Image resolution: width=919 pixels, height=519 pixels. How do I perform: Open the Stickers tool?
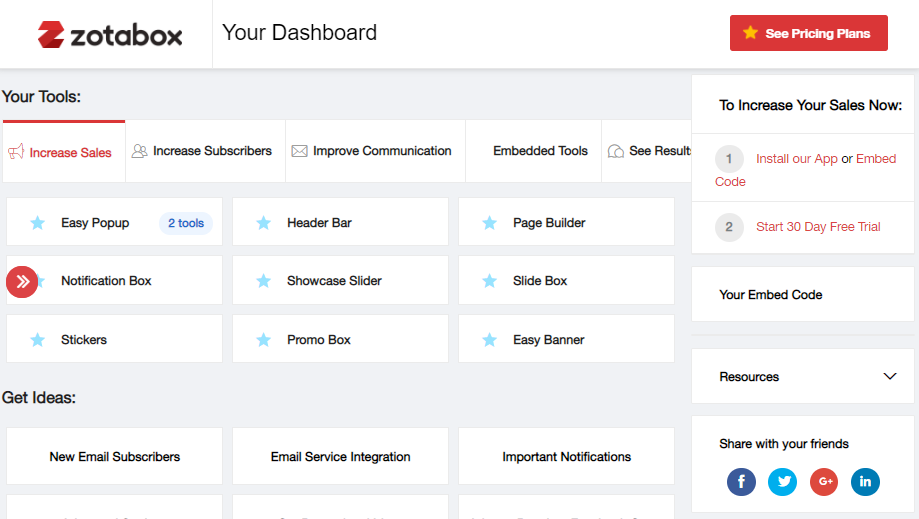[114, 339]
